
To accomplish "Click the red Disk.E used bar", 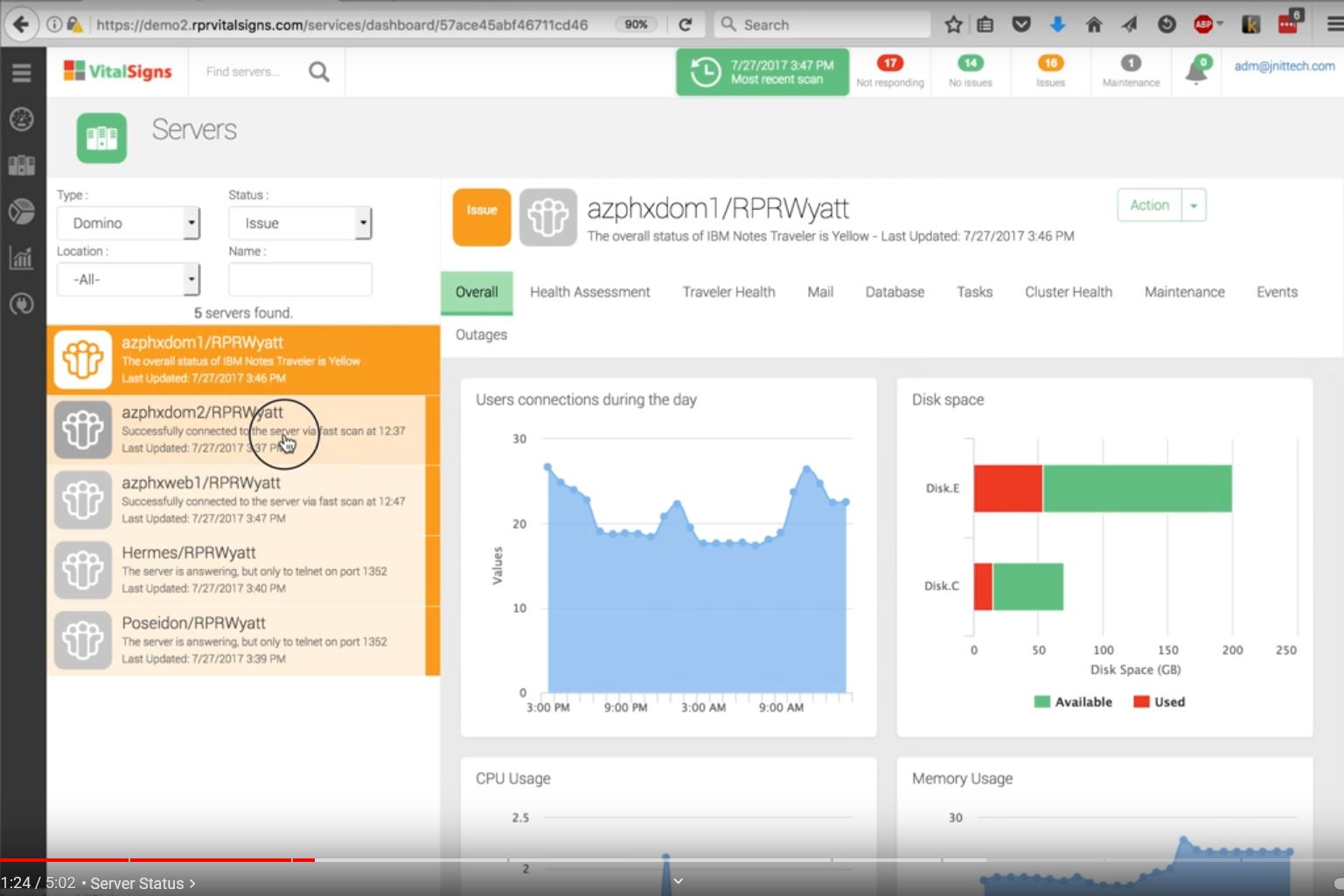I will coord(1008,489).
